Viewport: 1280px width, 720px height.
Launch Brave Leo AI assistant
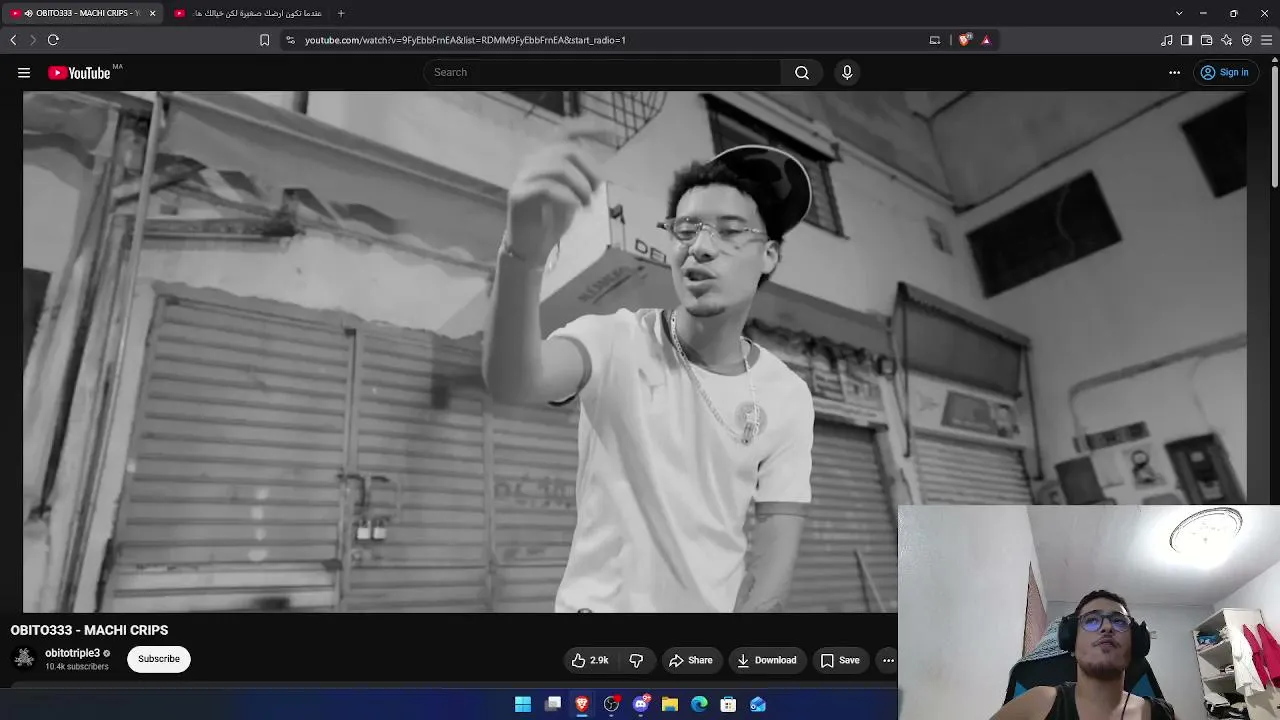[x=1226, y=40]
